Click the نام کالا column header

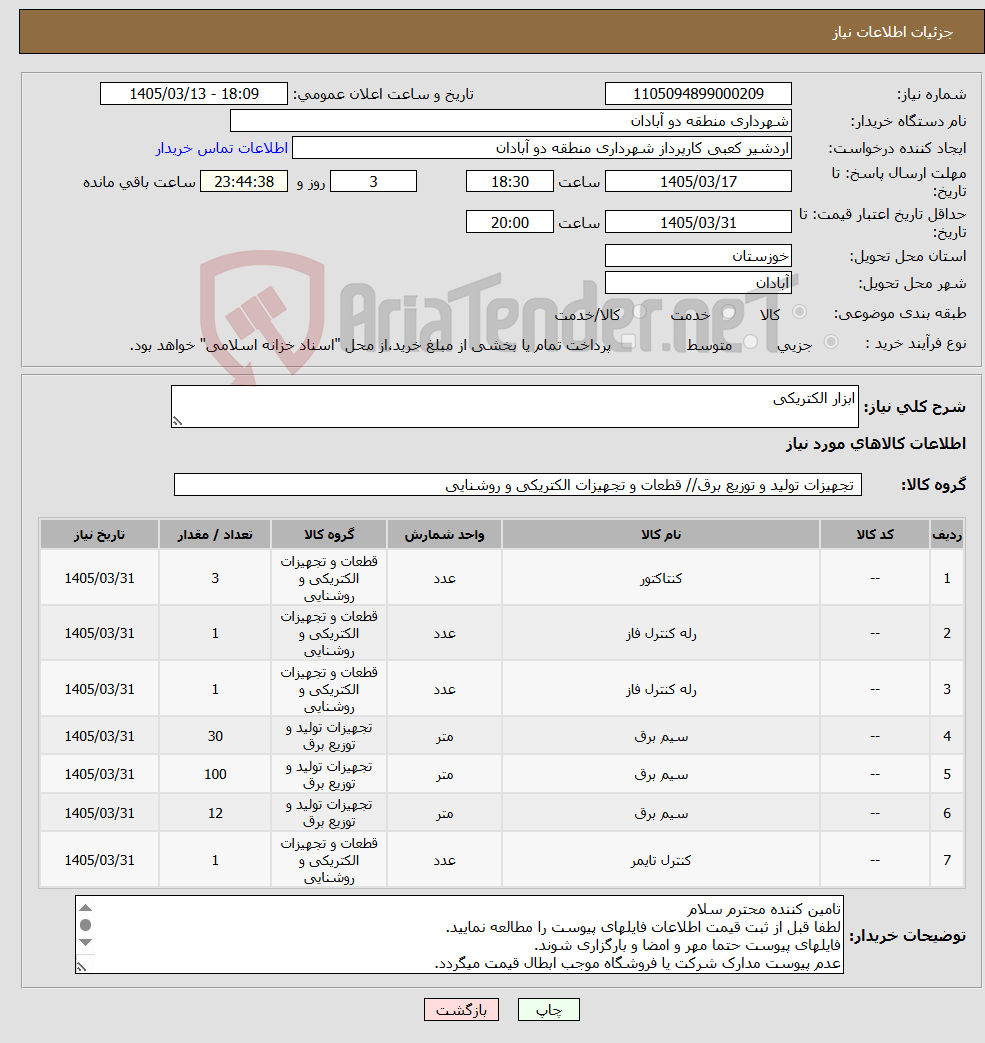[660, 535]
